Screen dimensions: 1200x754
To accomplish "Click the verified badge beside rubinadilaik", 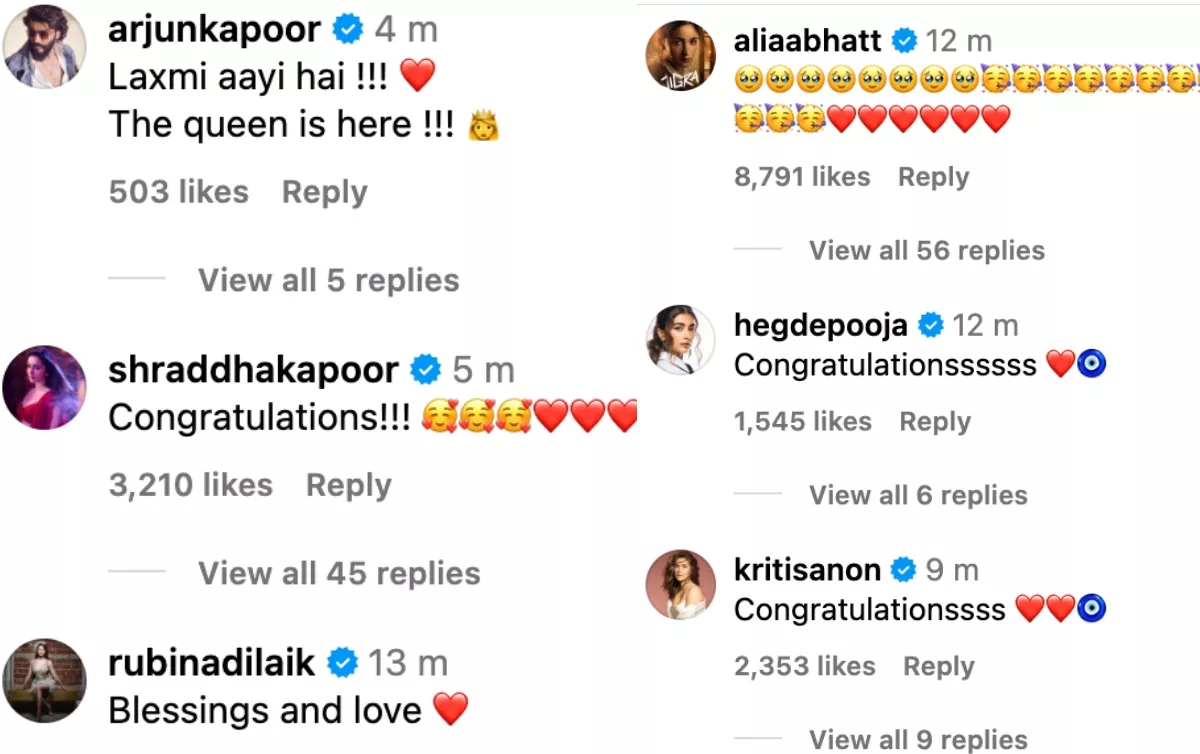I will tap(342, 662).
